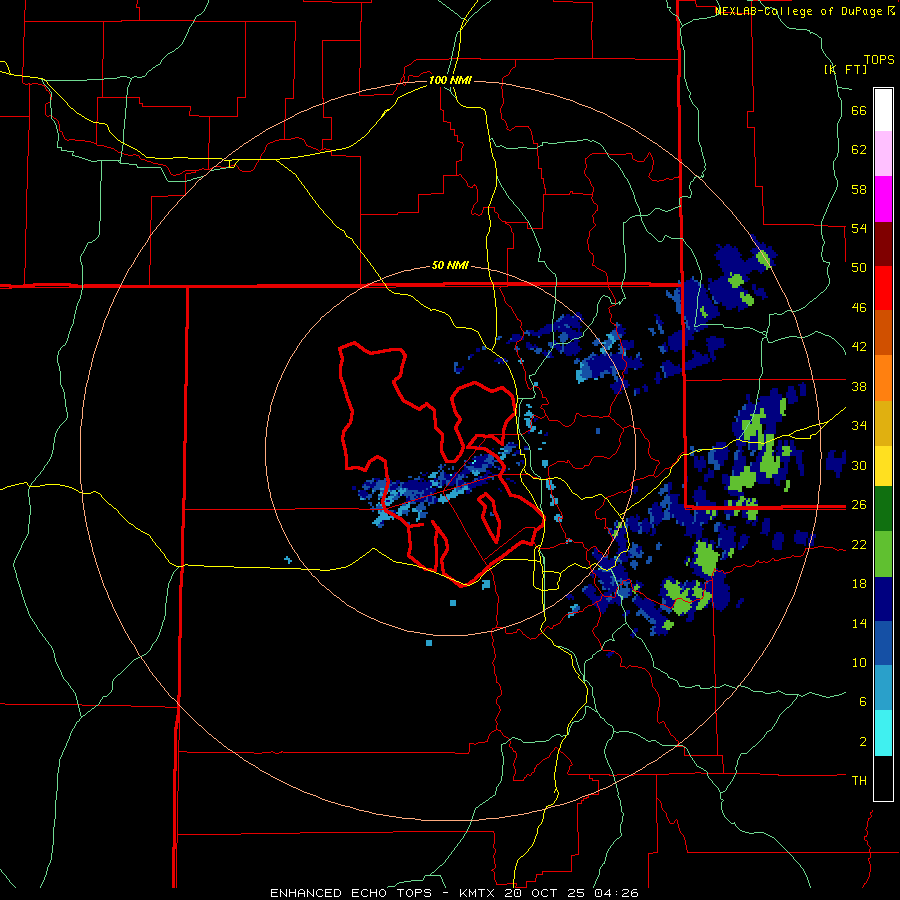Click the '18' legend value

coord(859,584)
